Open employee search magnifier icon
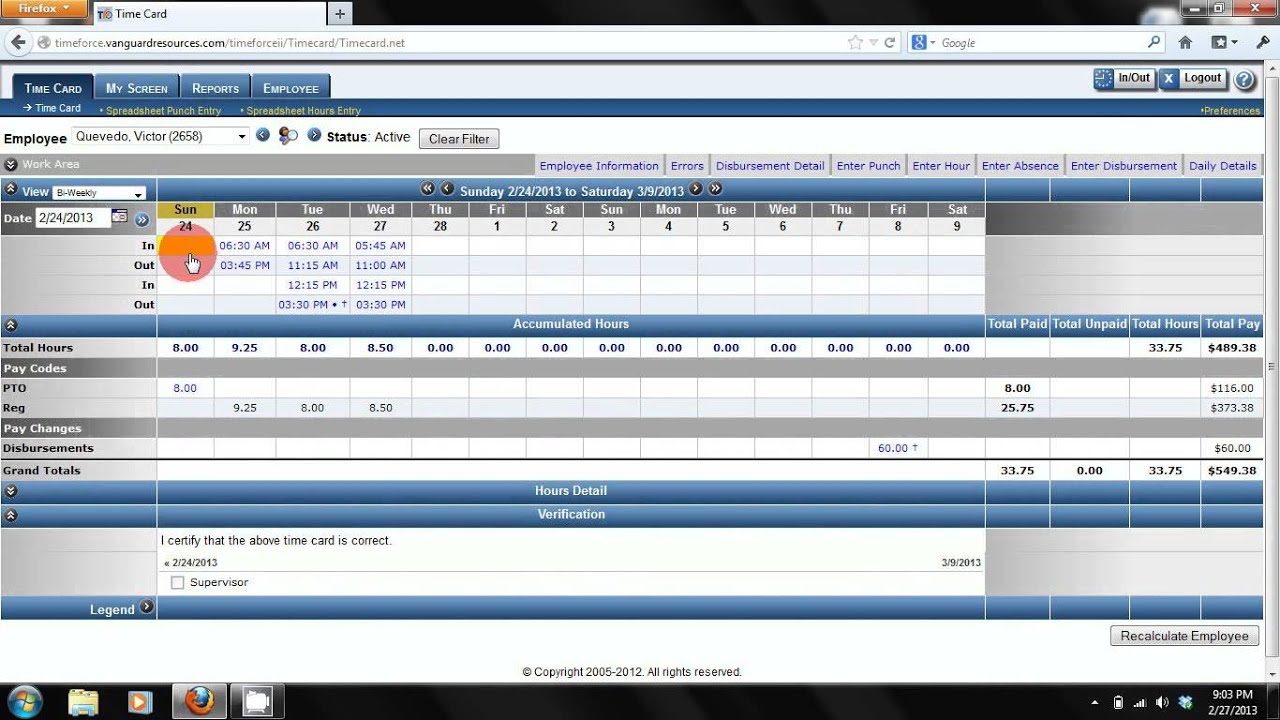 (x=288, y=135)
